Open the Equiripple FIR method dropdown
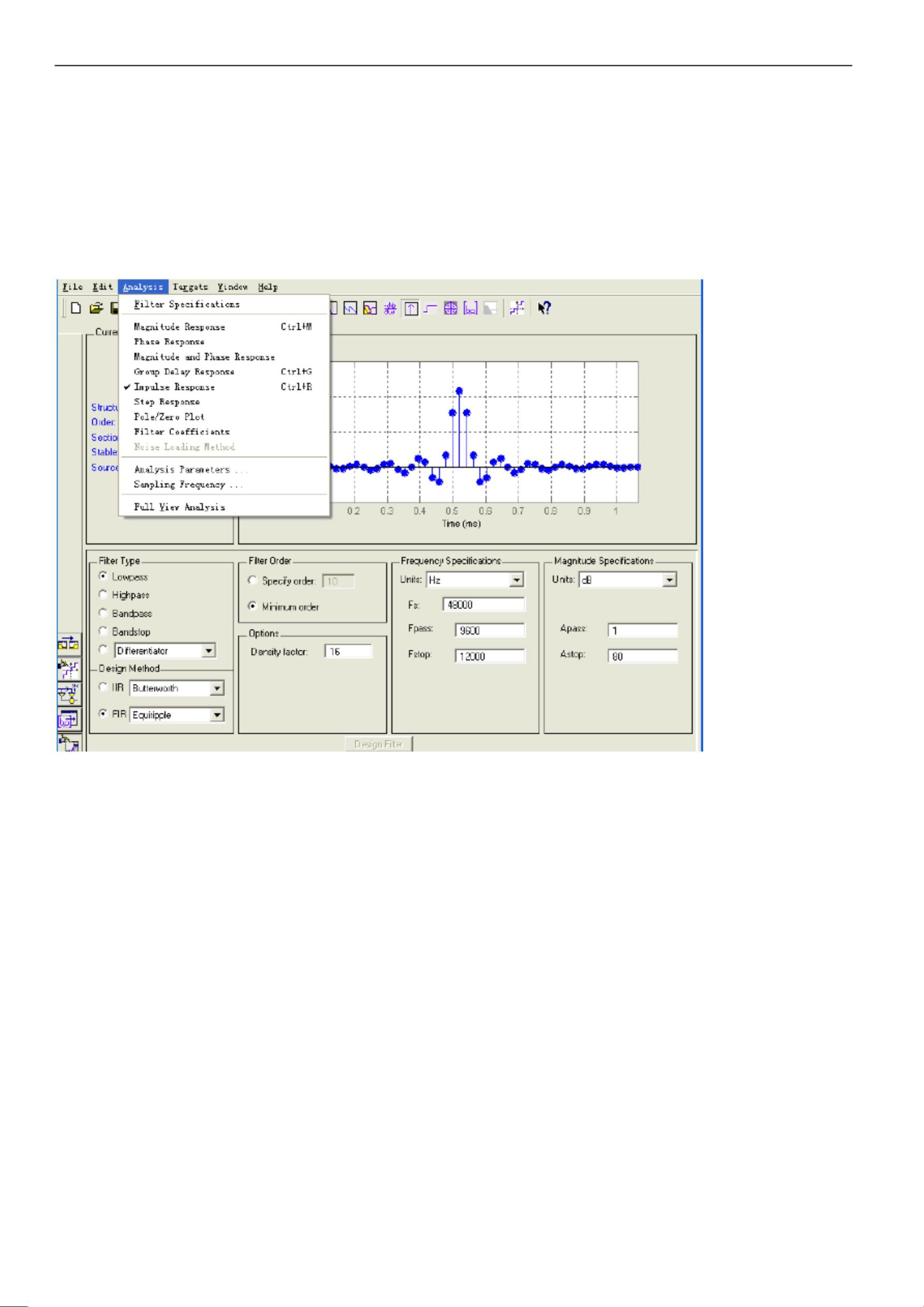924x1307 pixels. pos(217,715)
